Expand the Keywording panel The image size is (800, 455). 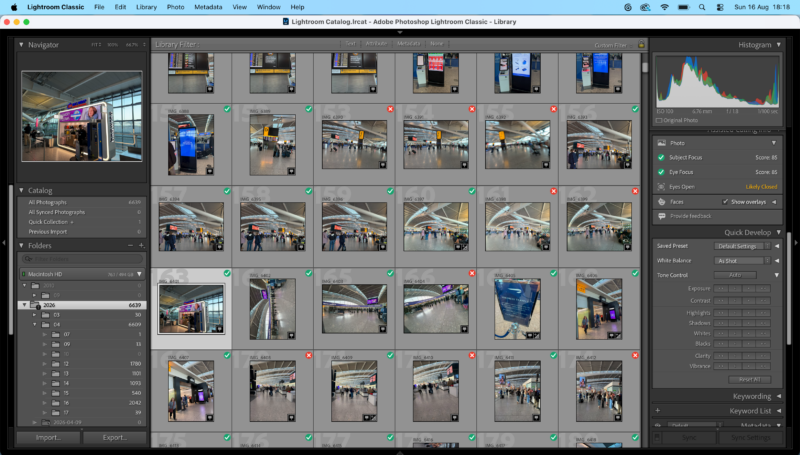pyautogui.click(x=779, y=396)
